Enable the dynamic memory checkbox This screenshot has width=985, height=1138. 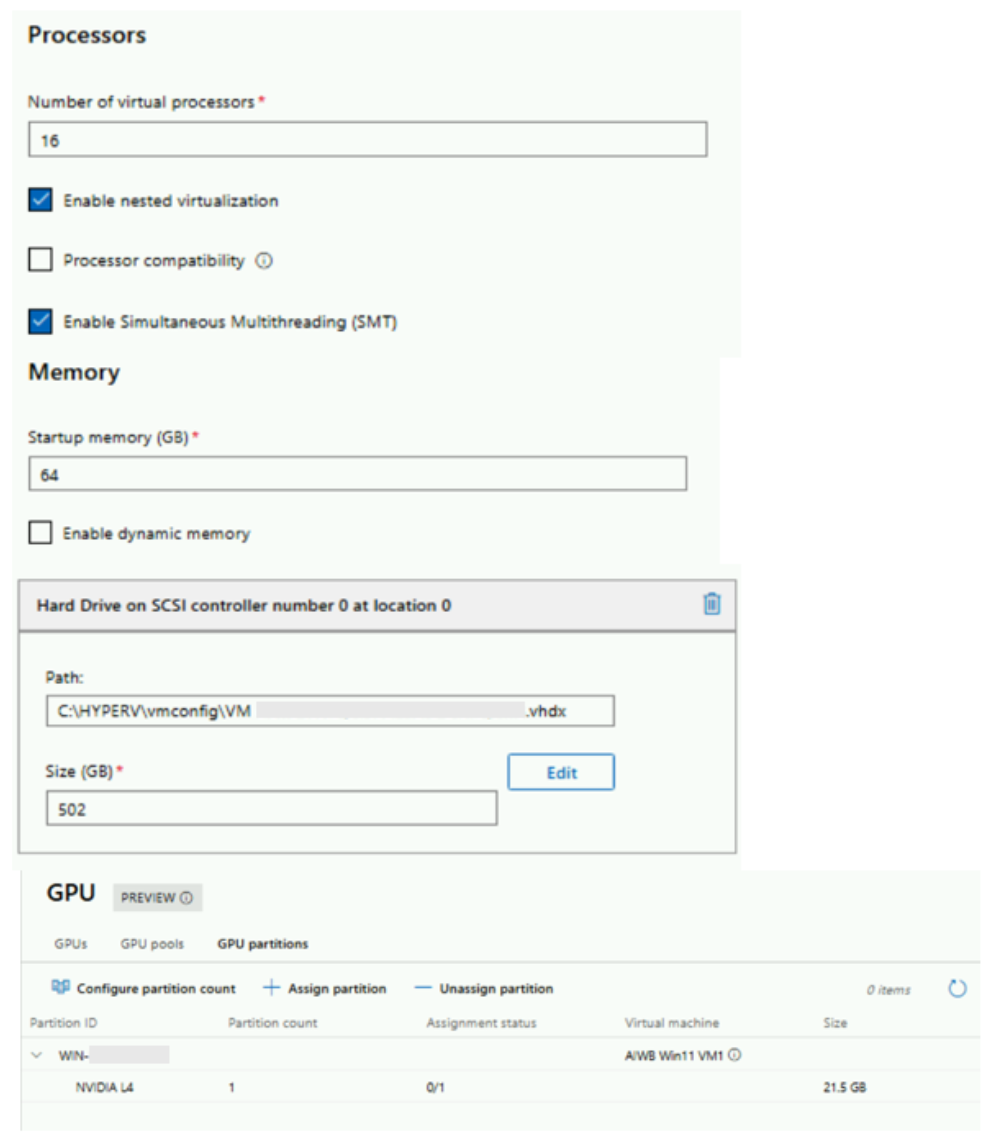click(x=41, y=534)
